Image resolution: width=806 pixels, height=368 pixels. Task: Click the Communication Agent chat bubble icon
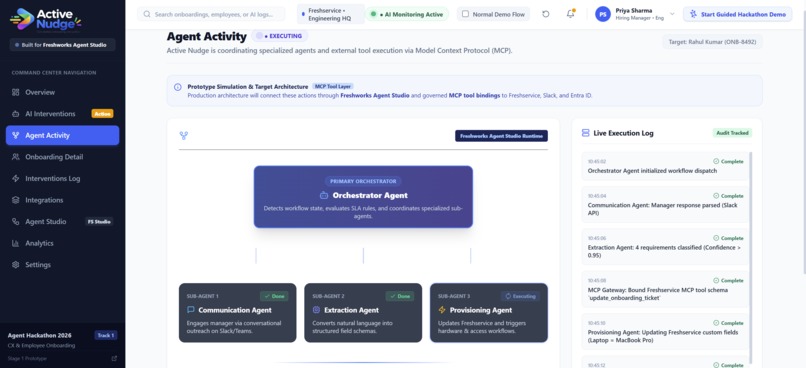(191, 310)
